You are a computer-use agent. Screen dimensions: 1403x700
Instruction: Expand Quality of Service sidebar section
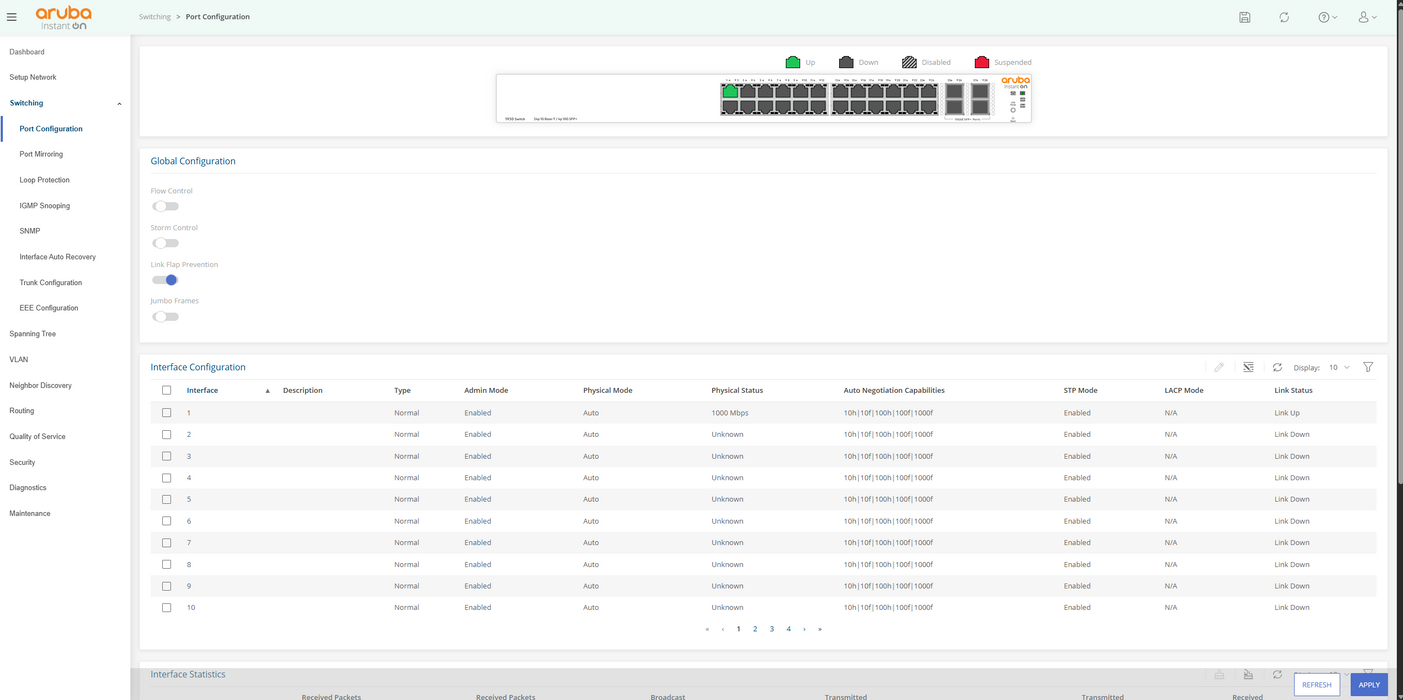tap(38, 436)
